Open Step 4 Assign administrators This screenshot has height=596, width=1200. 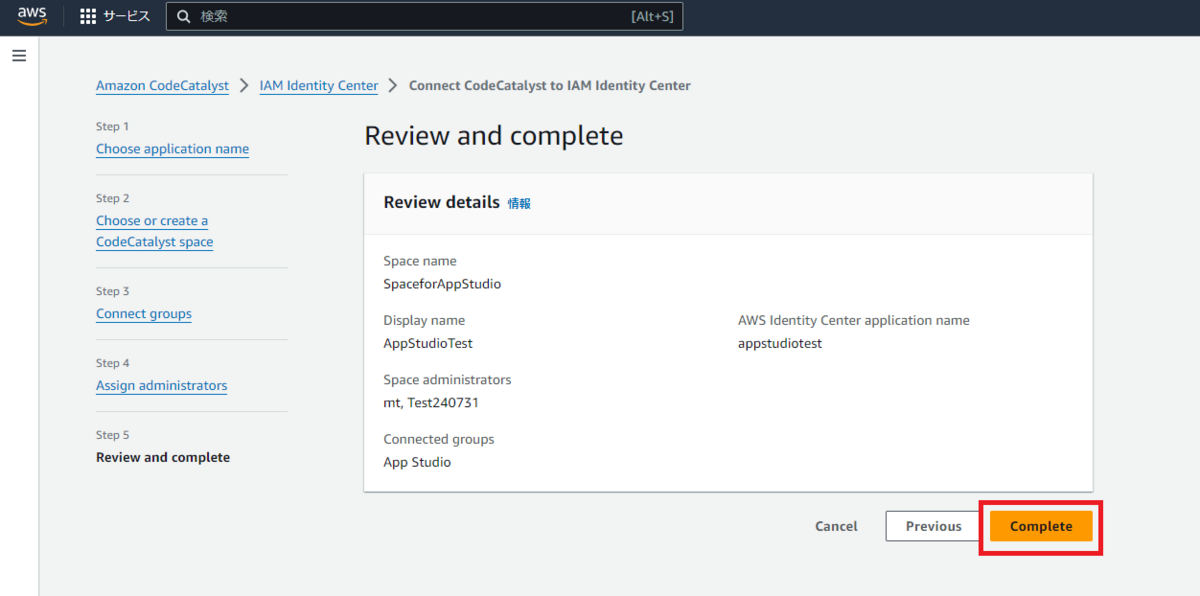coord(161,386)
